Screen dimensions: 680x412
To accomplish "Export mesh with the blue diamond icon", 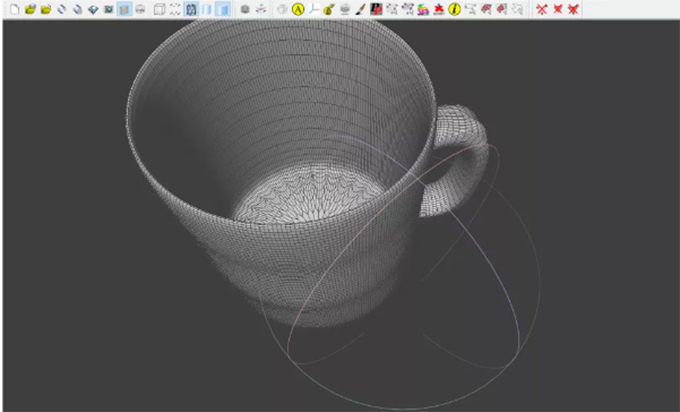I will pos(93,9).
